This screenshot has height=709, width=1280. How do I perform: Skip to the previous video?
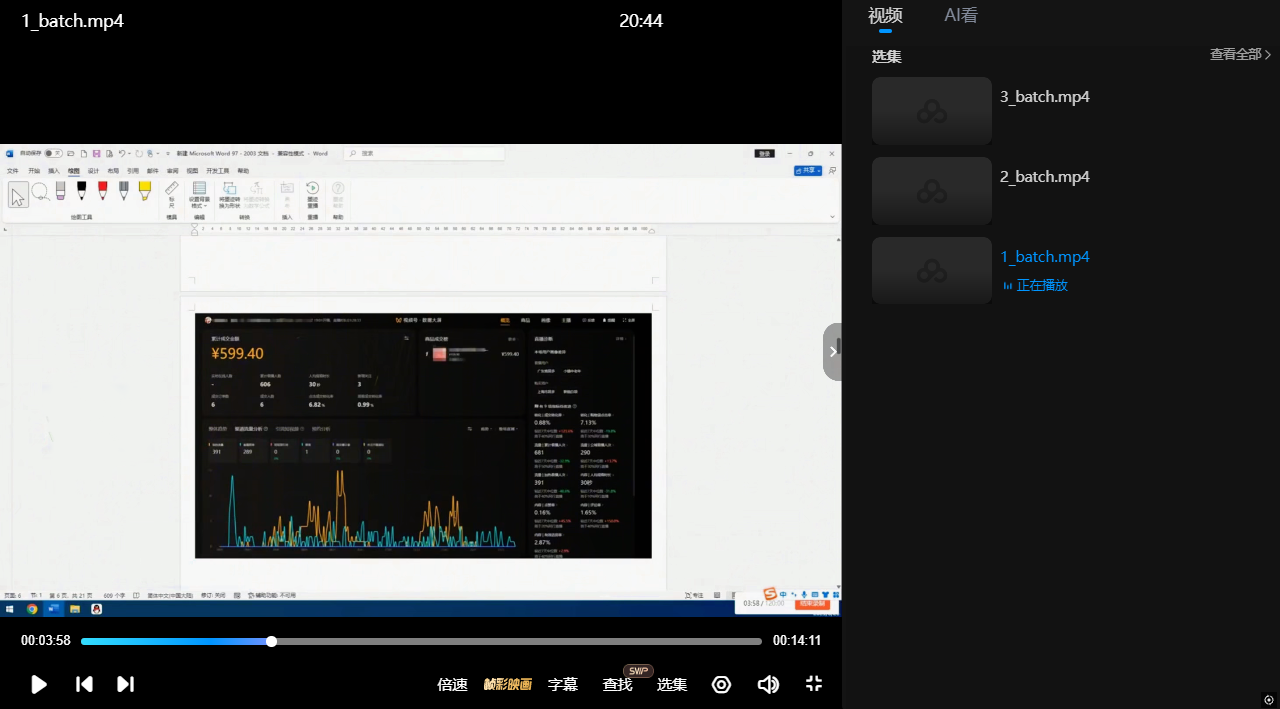click(84, 684)
